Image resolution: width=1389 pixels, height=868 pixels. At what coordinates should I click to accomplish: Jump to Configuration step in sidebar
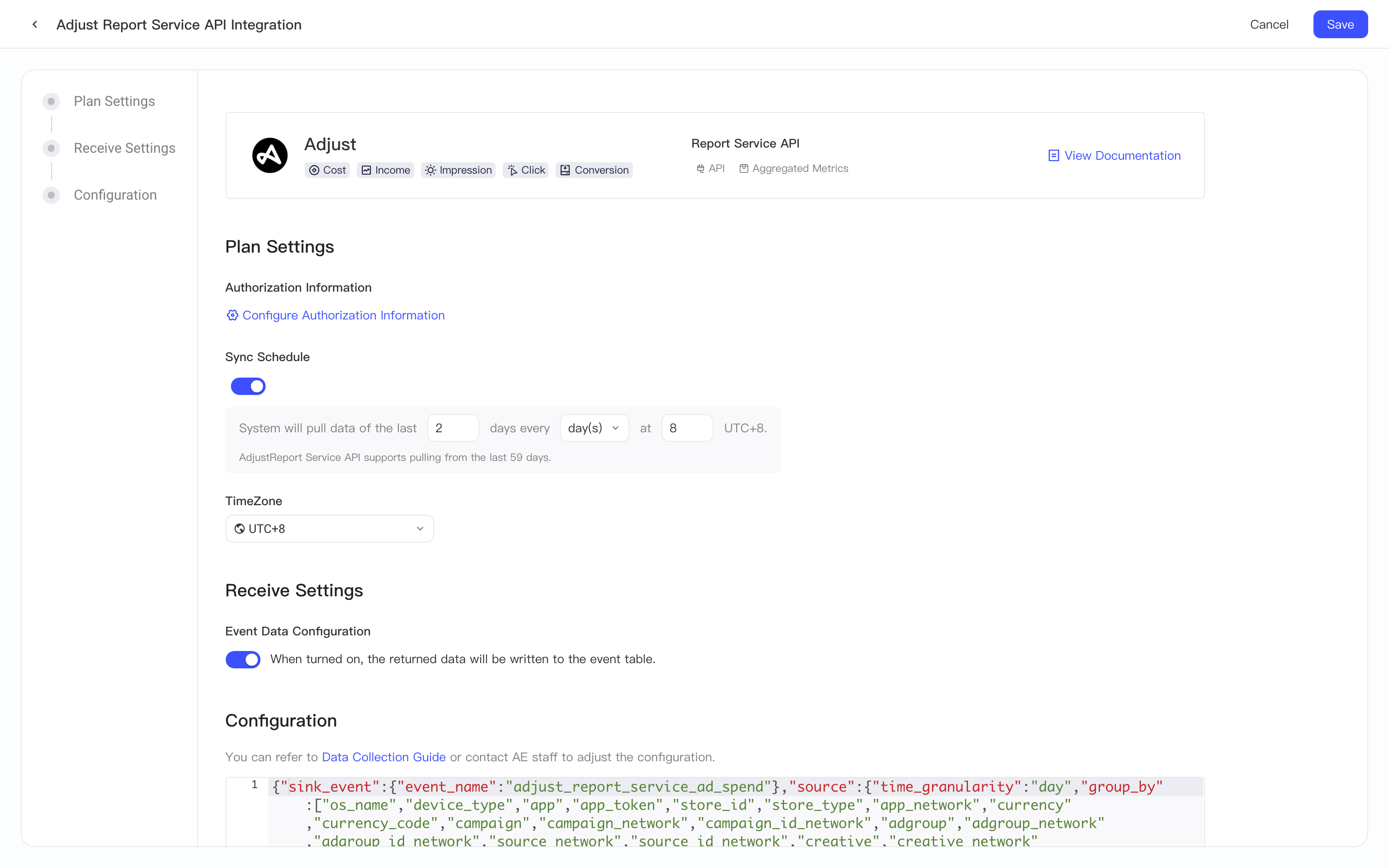pos(115,195)
